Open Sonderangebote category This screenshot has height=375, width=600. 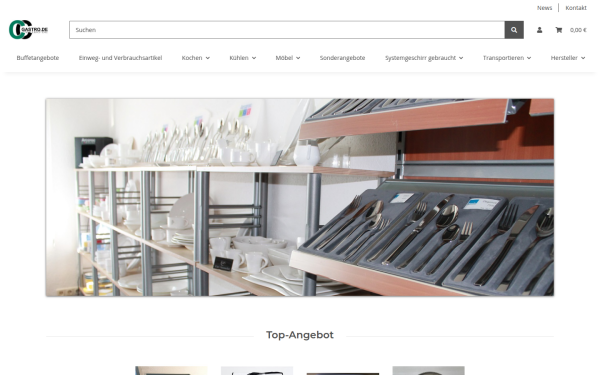click(x=342, y=58)
